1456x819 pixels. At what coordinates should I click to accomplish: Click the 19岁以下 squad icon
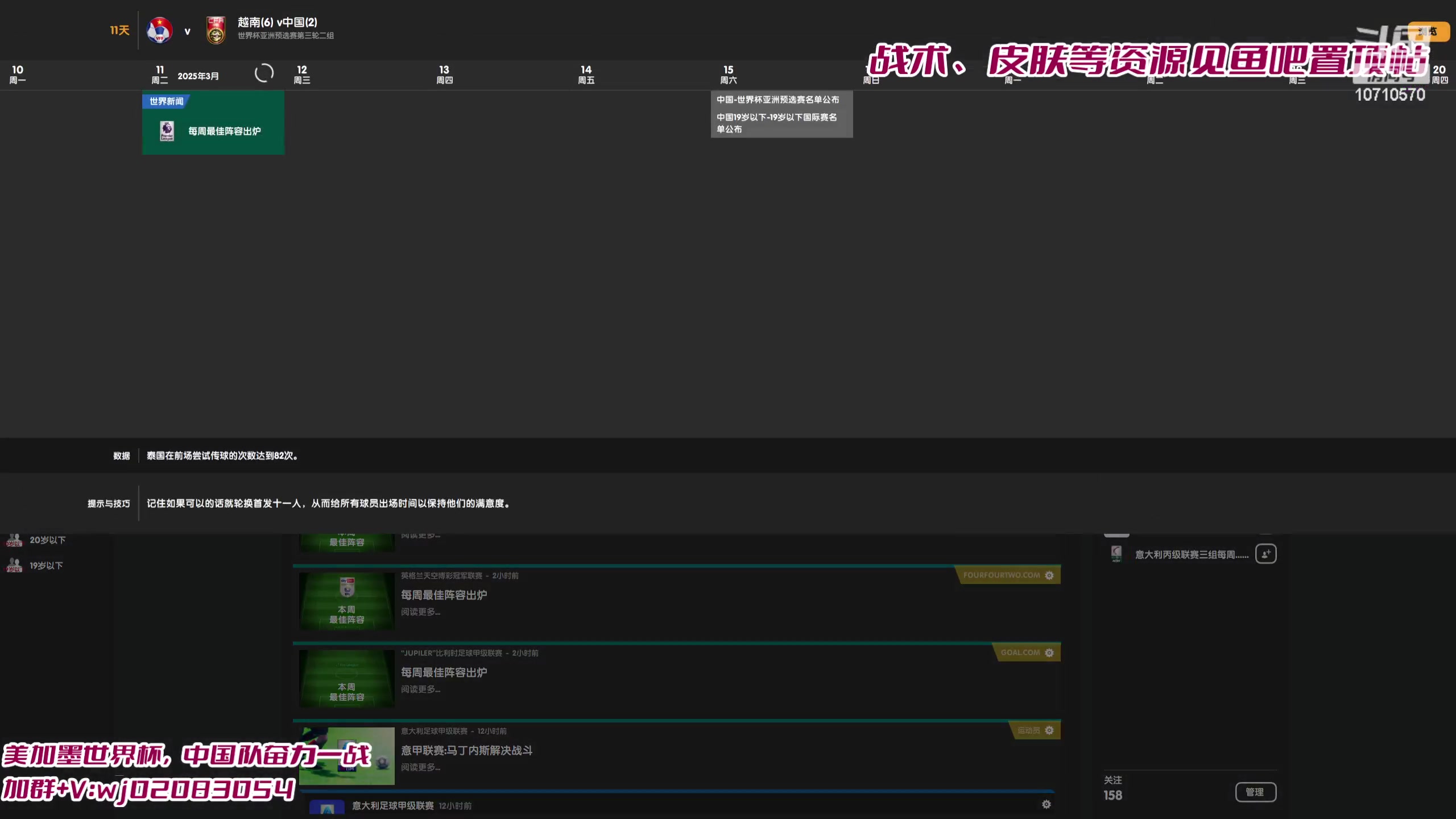point(14,565)
